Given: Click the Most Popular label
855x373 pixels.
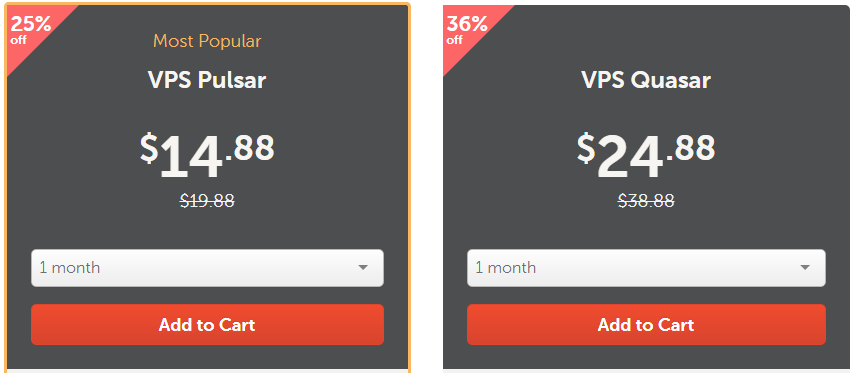Looking at the screenshot, I should click(x=207, y=41).
